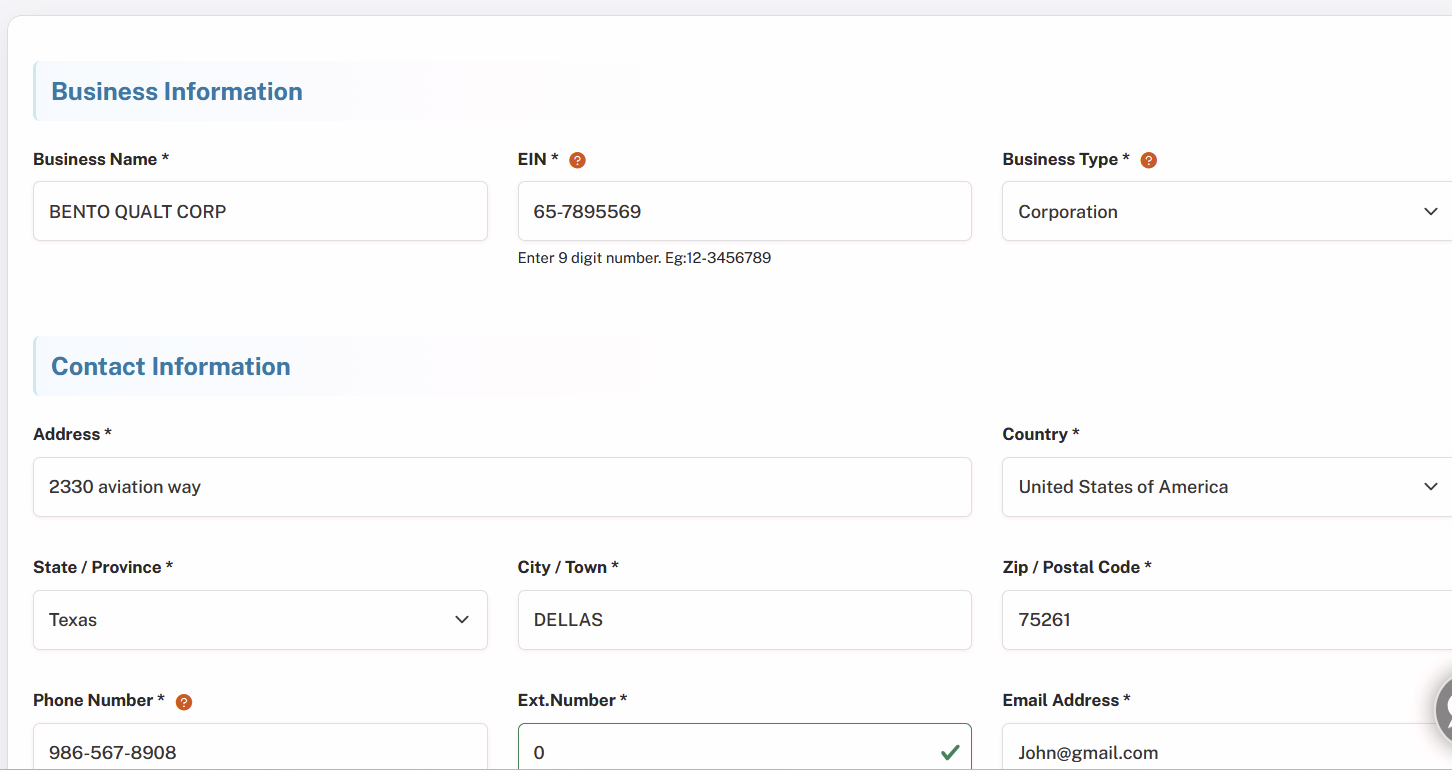Click the 'Enter 9 digit number' hint text
Screen dimensions: 1452x771
[644, 258]
